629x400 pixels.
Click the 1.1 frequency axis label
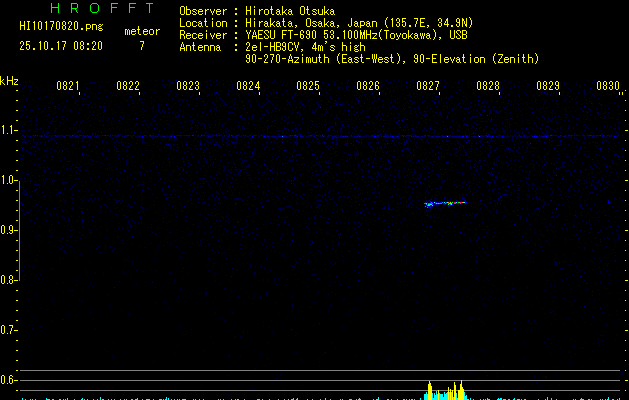9,130
